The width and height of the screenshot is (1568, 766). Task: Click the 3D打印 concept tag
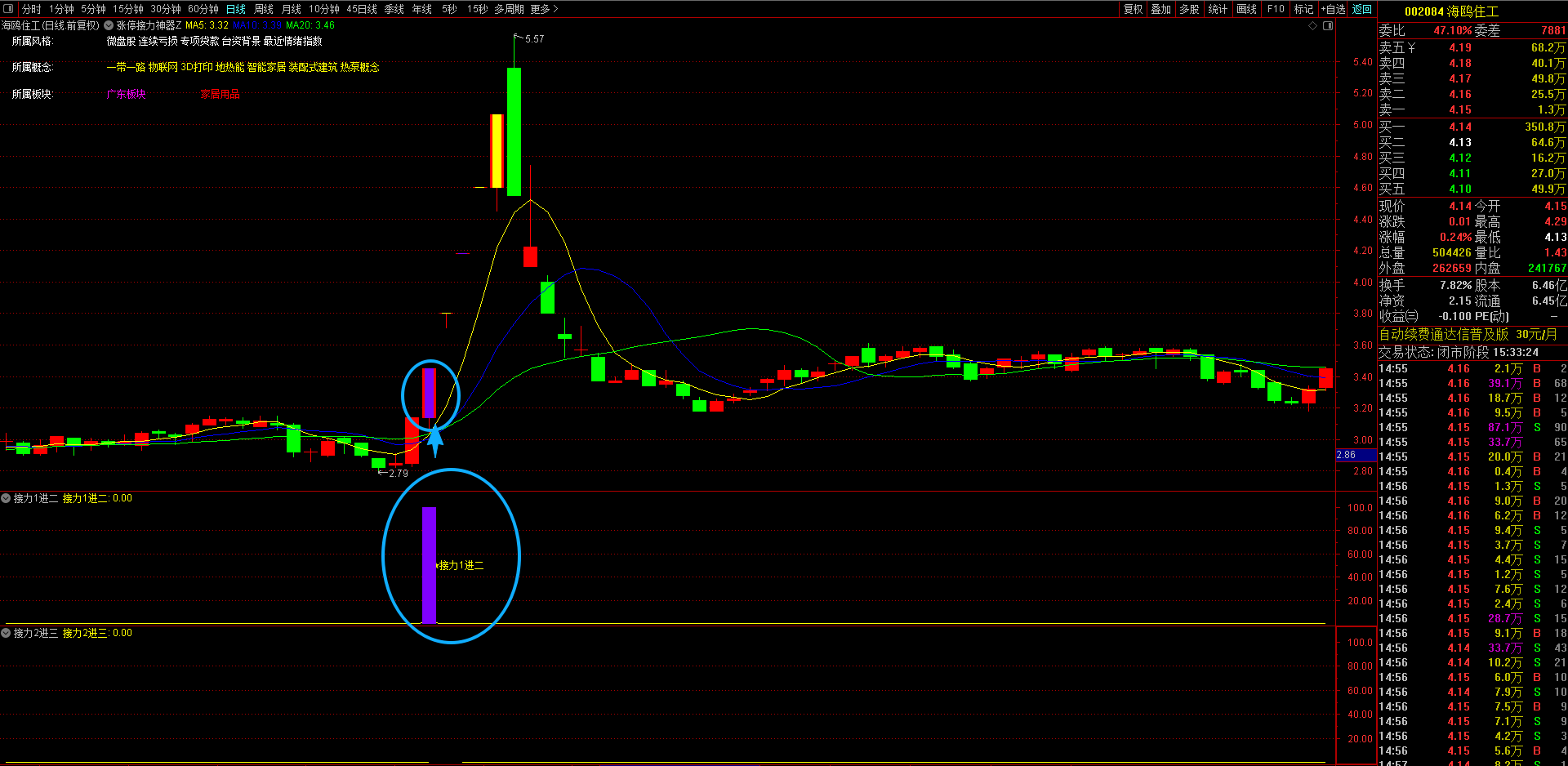197,67
